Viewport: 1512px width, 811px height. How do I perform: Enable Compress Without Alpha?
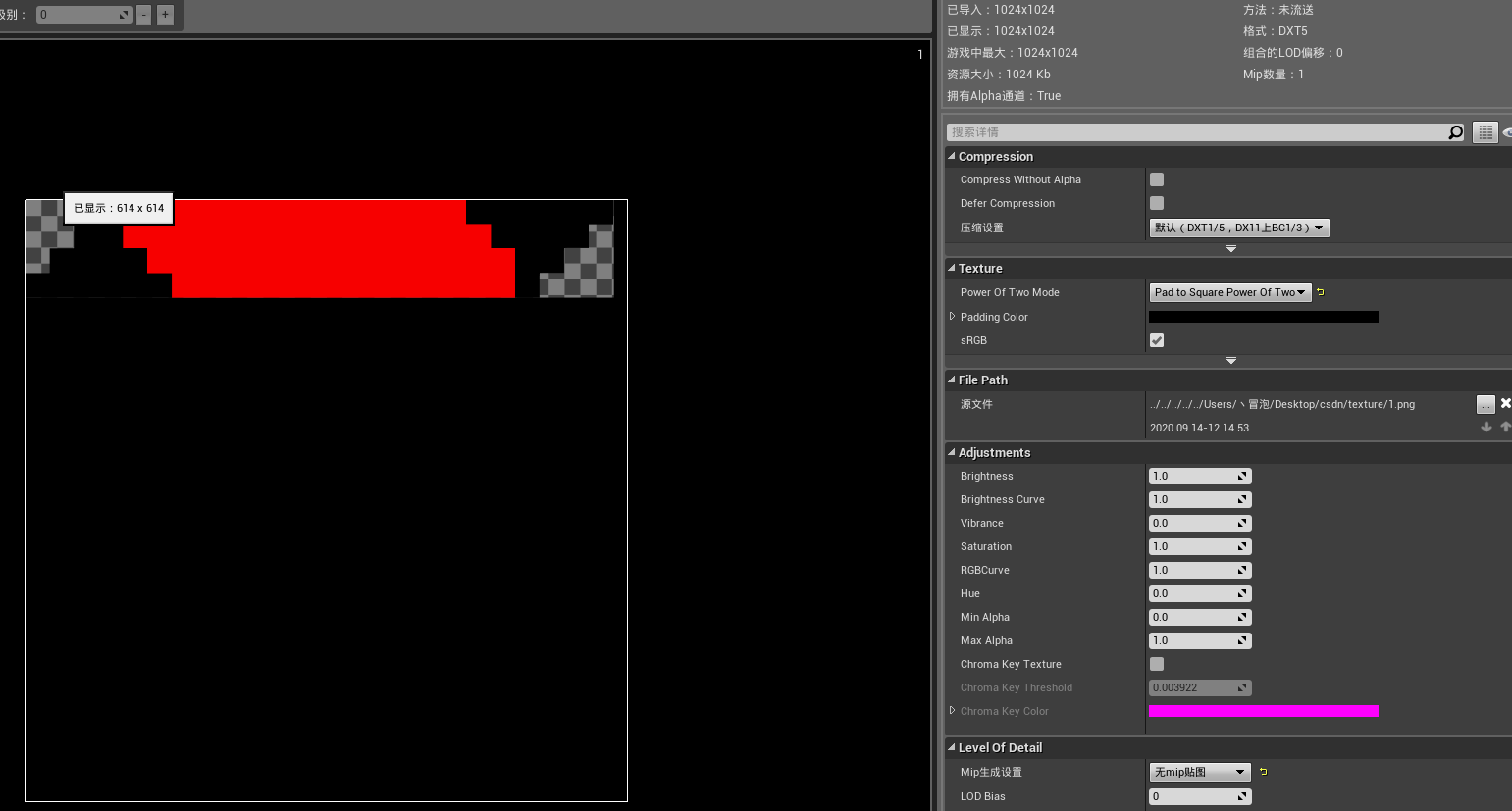pos(1156,178)
